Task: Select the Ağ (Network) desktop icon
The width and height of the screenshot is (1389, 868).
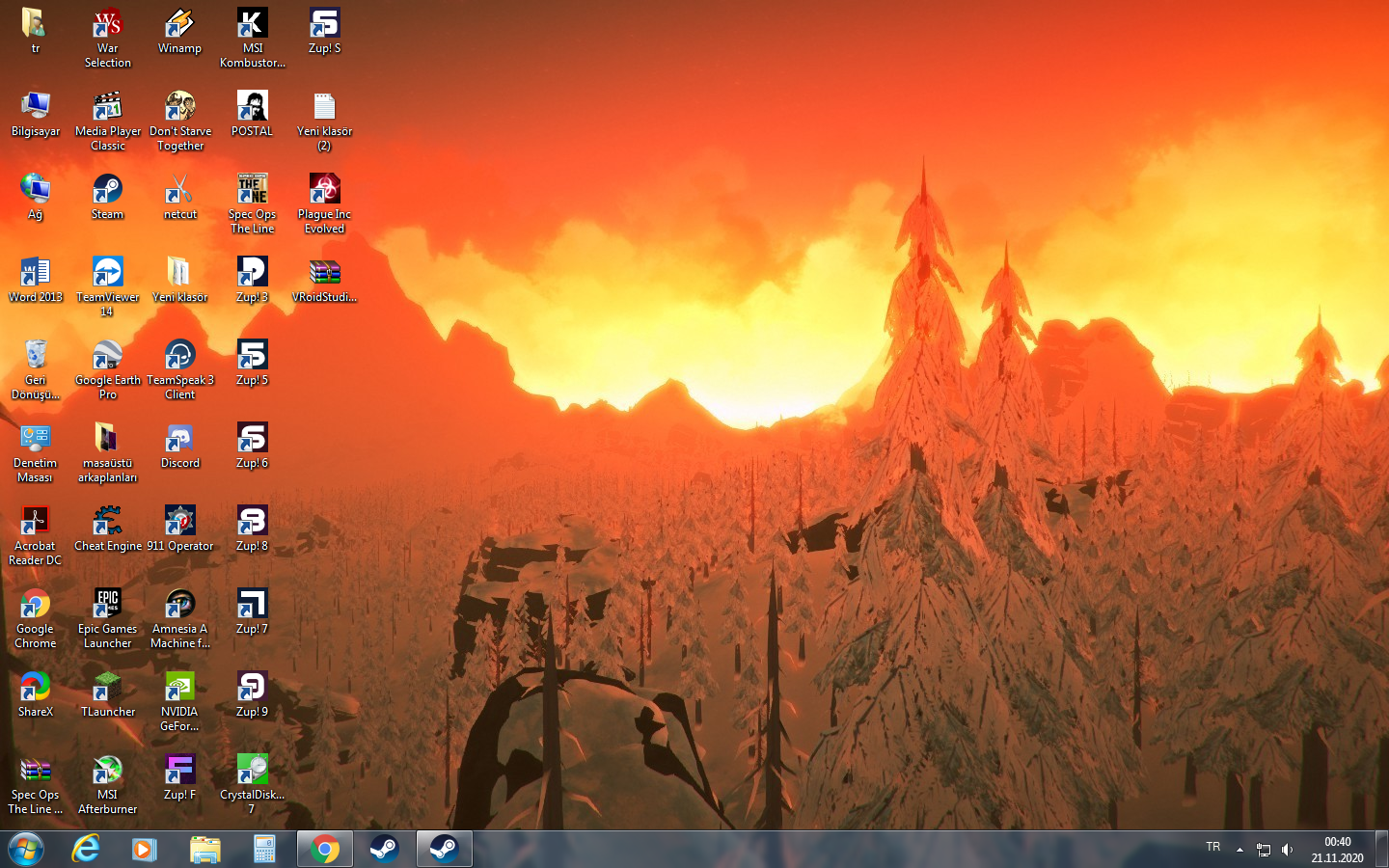Action: (36, 197)
